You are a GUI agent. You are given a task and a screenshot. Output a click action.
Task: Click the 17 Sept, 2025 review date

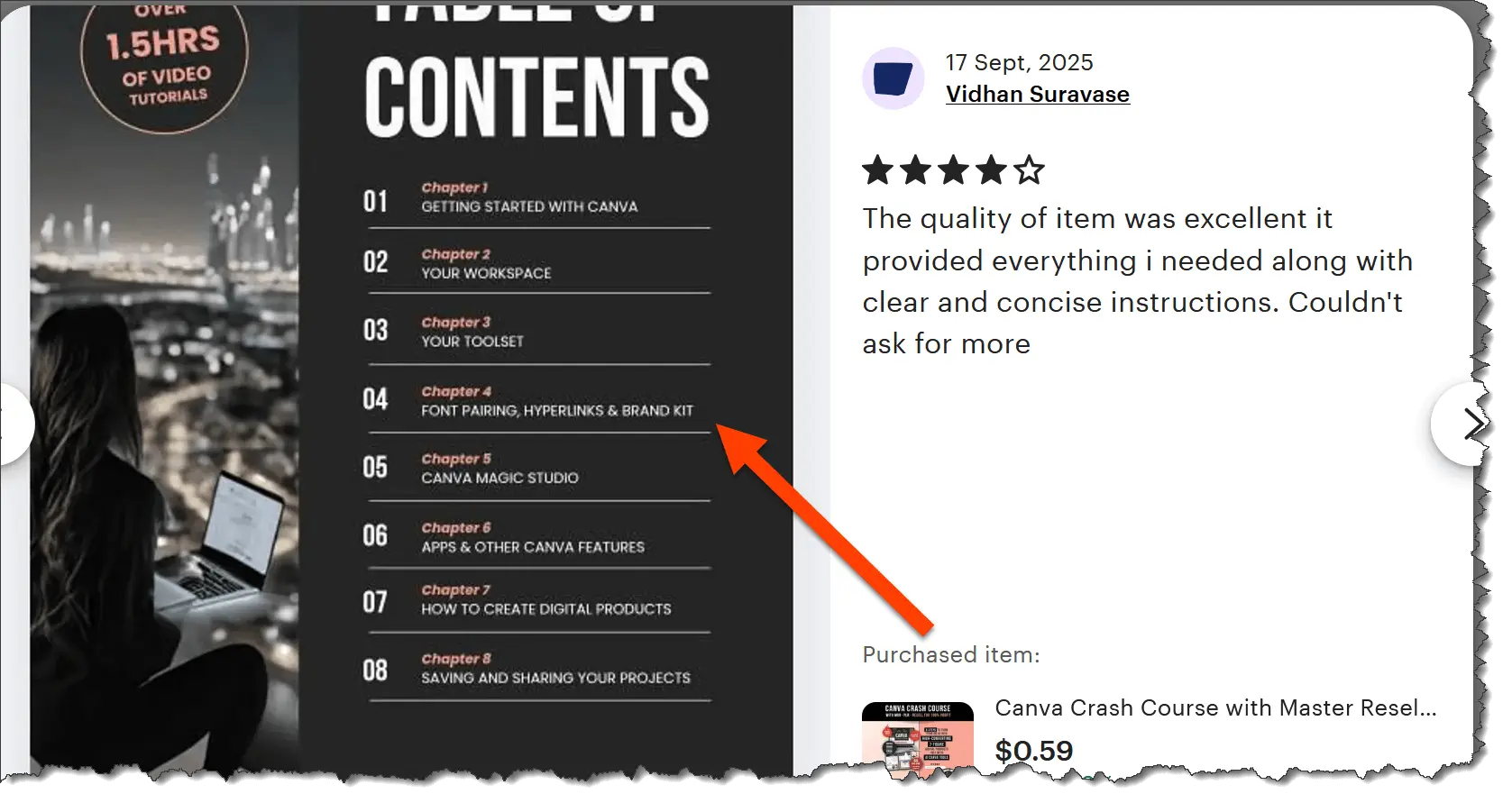click(x=1019, y=62)
